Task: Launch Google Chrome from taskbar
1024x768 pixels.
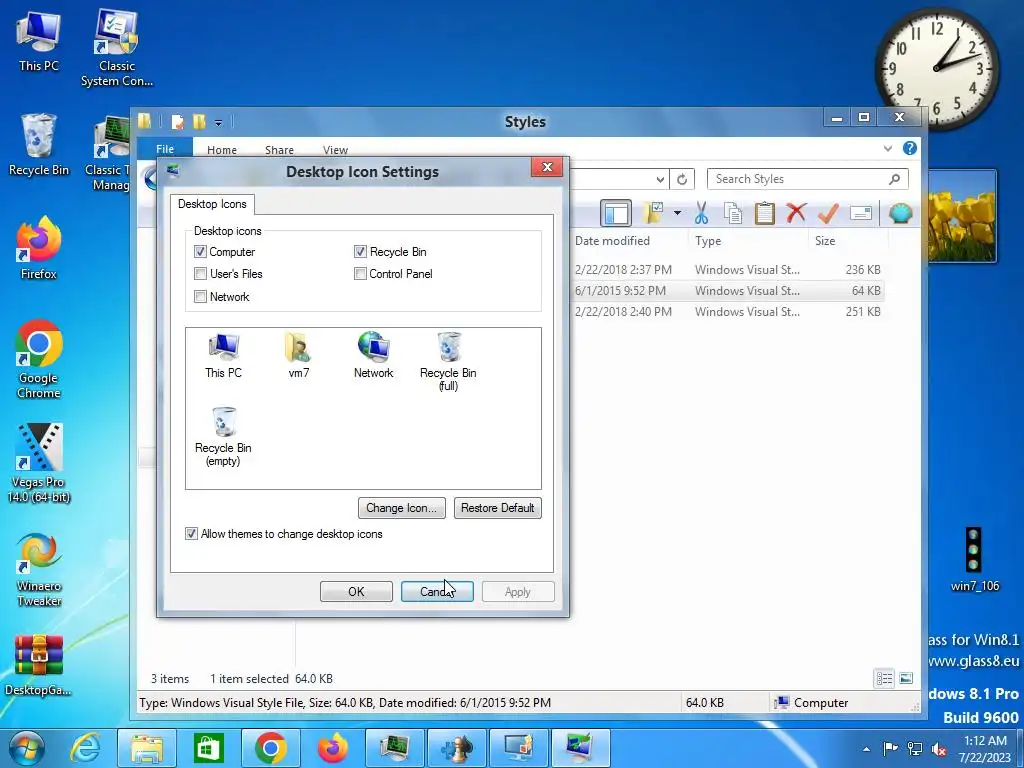Action: click(271, 748)
